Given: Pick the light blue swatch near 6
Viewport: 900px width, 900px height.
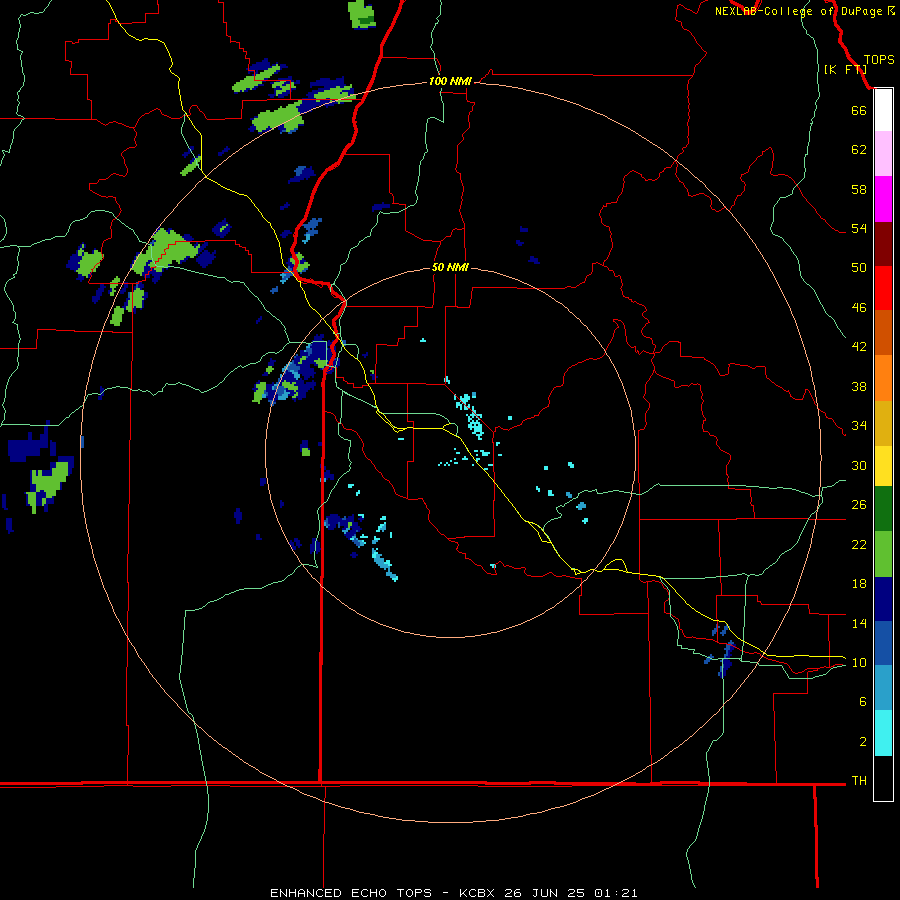Looking at the screenshot, I should click(x=883, y=688).
